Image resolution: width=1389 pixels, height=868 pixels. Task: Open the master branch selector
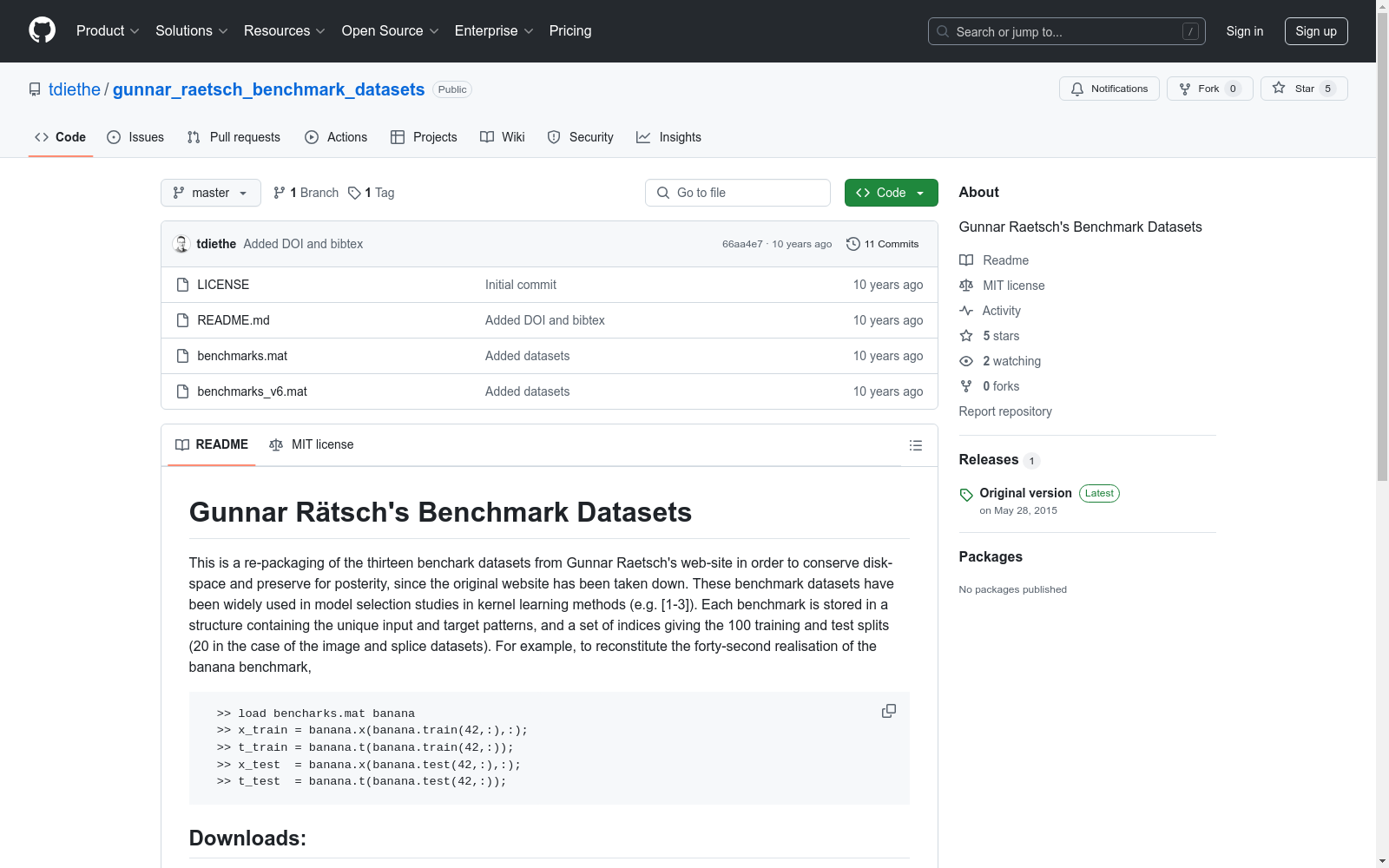tap(211, 193)
